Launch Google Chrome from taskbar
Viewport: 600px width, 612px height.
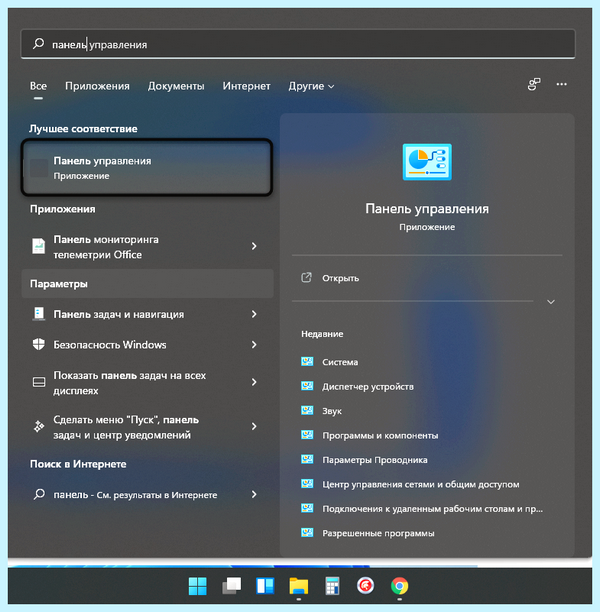[x=399, y=586]
